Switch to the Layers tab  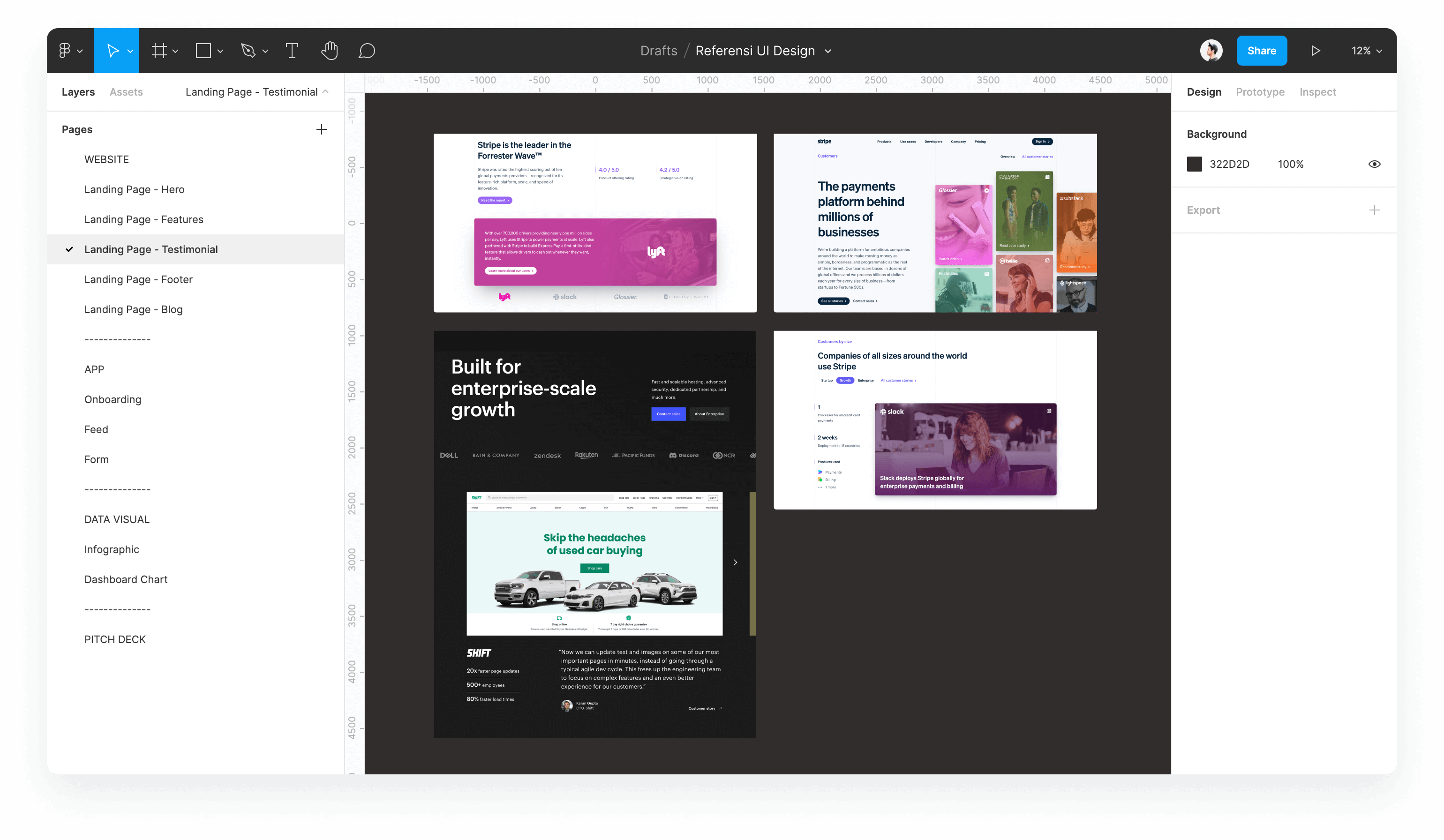pyautogui.click(x=78, y=92)
